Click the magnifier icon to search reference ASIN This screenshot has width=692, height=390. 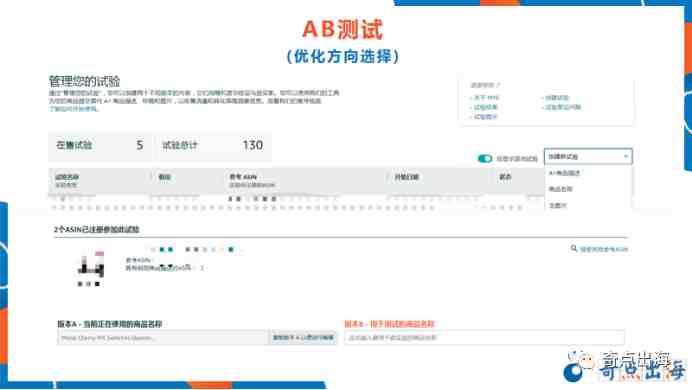tap(574, 249)
